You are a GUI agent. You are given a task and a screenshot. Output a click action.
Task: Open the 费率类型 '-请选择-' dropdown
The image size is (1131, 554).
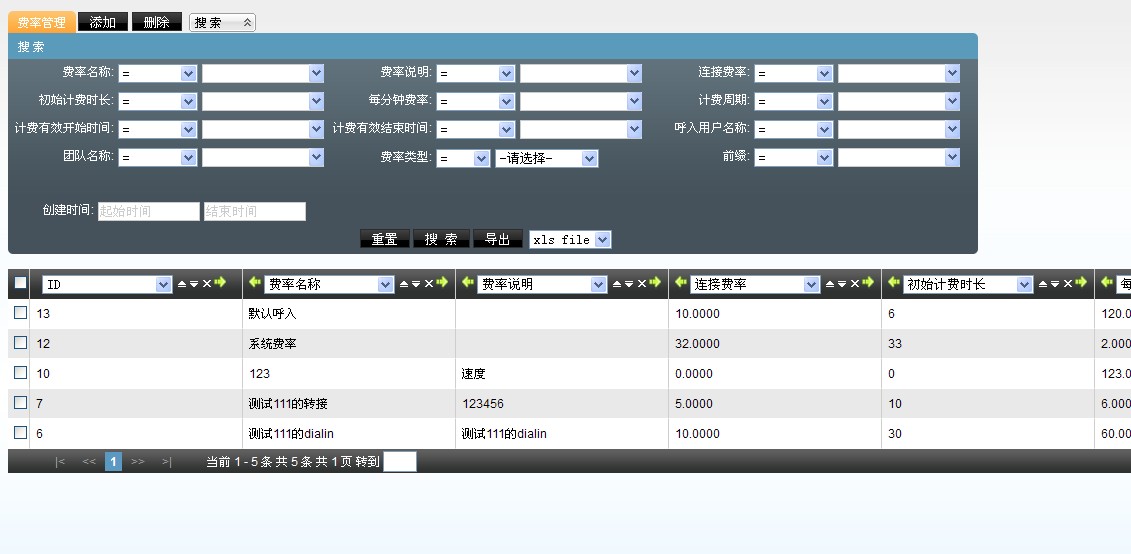(546, 159)
